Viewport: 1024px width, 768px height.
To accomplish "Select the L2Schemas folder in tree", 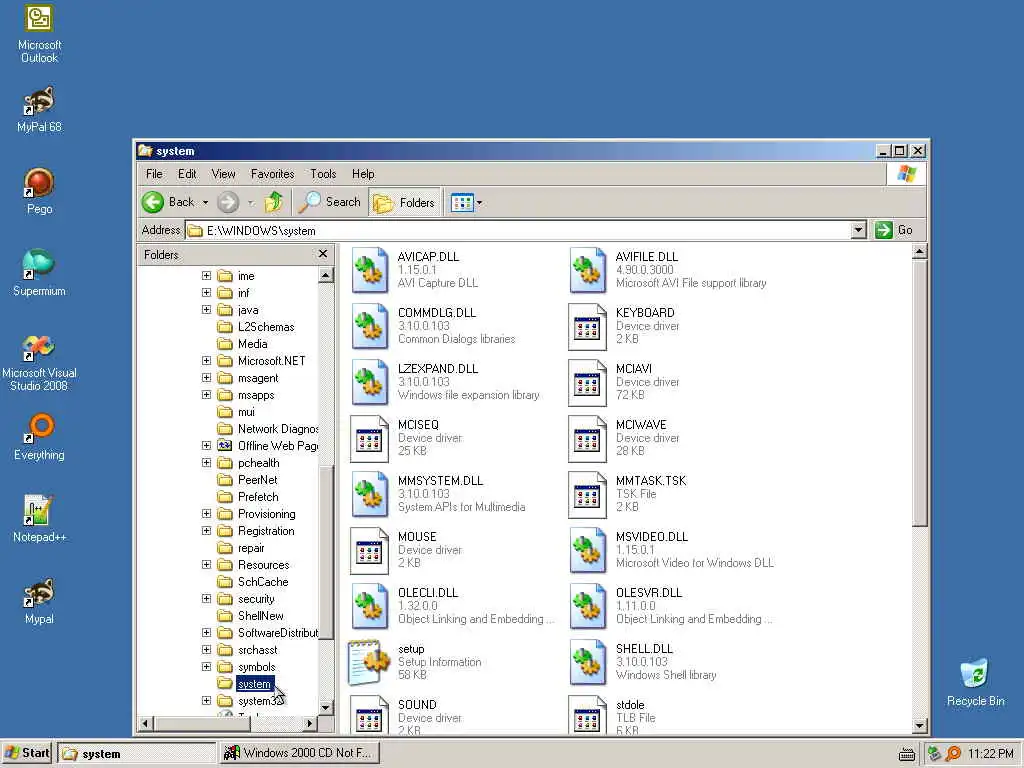I will coord(266,327).
